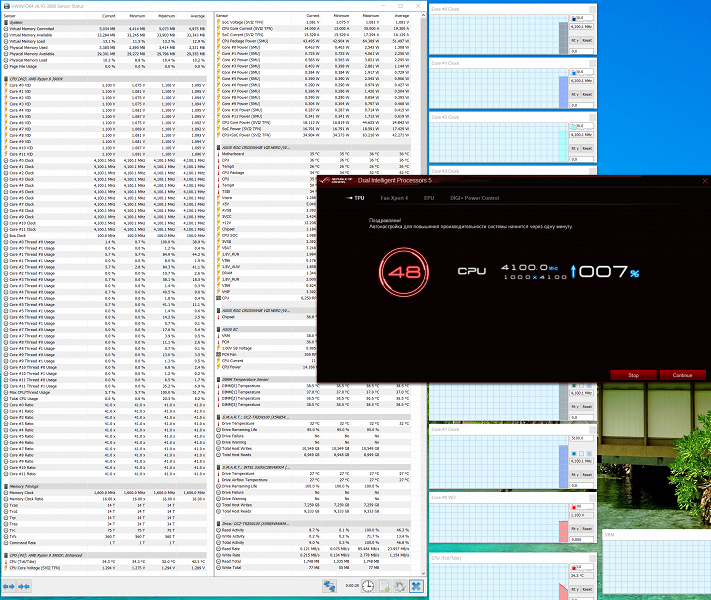The width and height of the screenshot is (711, 600).
Task: Select Core #0 Clock sensor row
Action: [105, 160]
